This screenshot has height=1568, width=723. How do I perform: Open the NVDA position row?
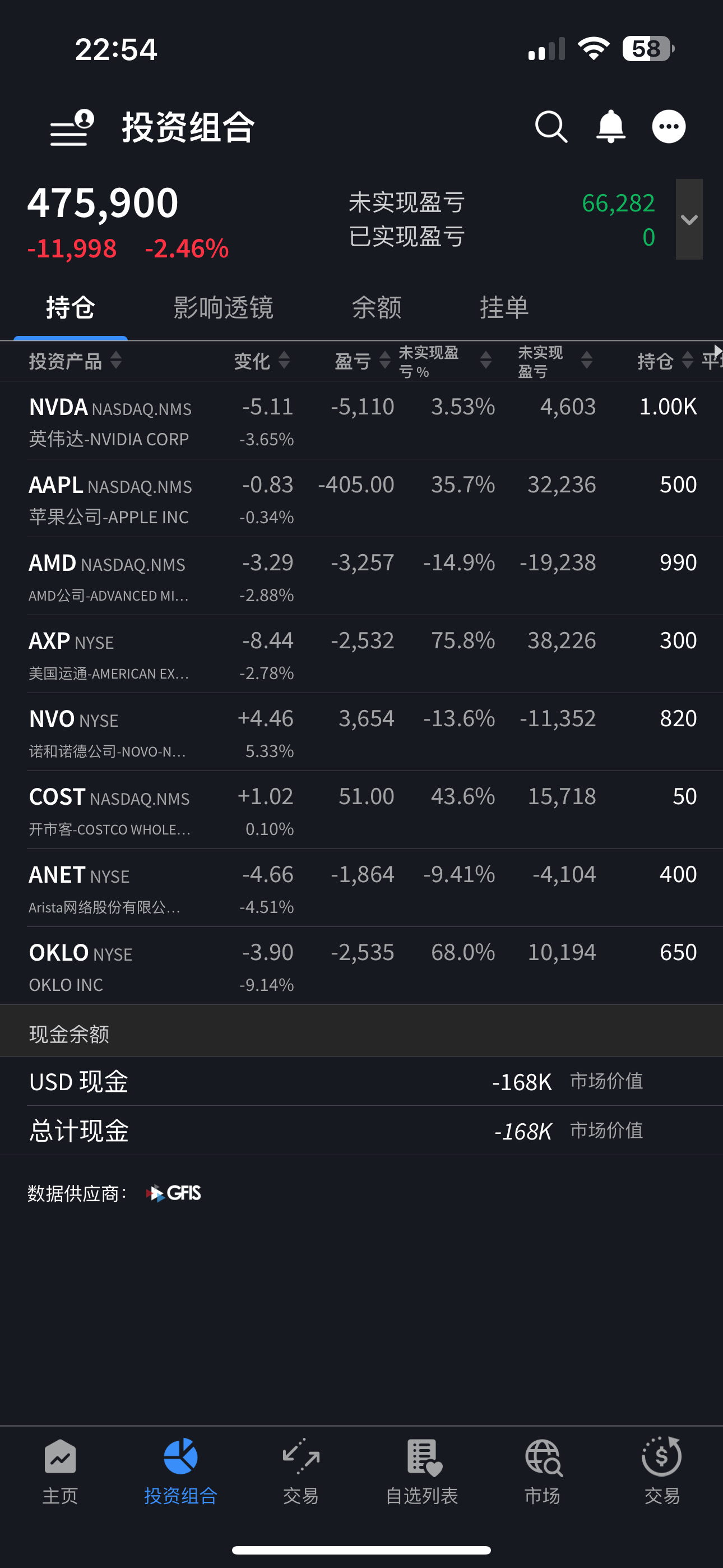[361, 421]
